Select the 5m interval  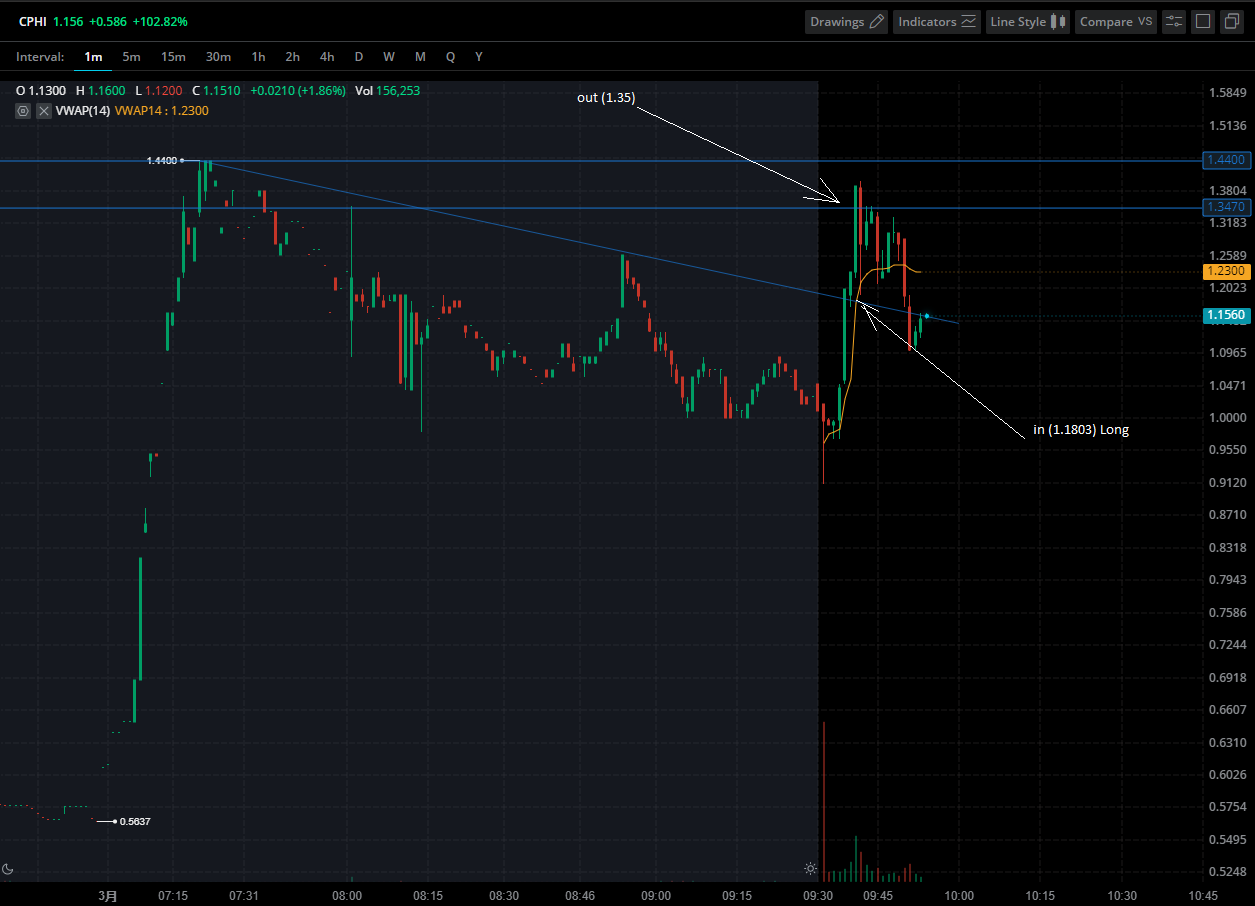[131, 57]
